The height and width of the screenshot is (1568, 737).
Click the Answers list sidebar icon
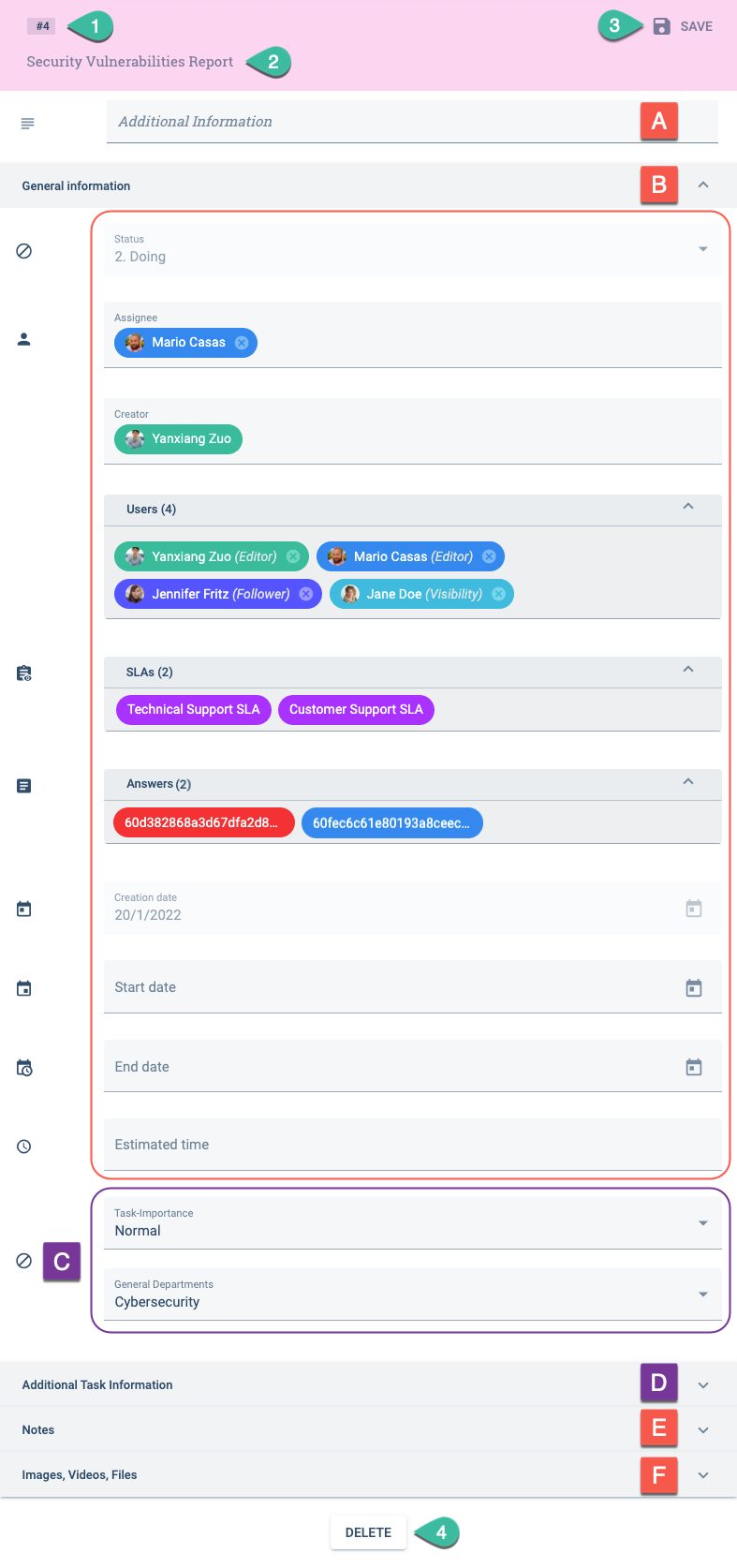[24, 785]
